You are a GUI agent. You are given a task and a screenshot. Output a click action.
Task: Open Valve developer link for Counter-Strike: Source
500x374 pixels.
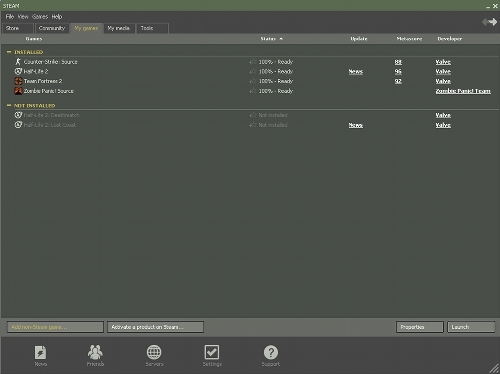point(443,62)
